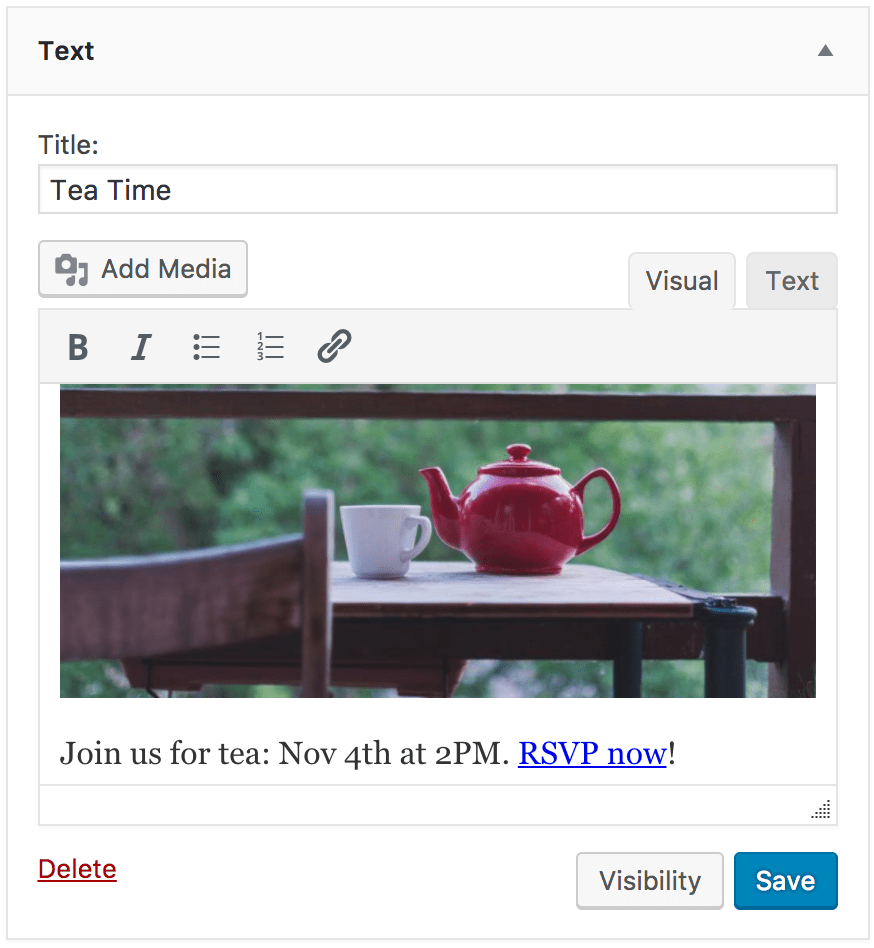Open the Visibility settings button
Viewport: 874px width, 948px height.
coord(650,881)
